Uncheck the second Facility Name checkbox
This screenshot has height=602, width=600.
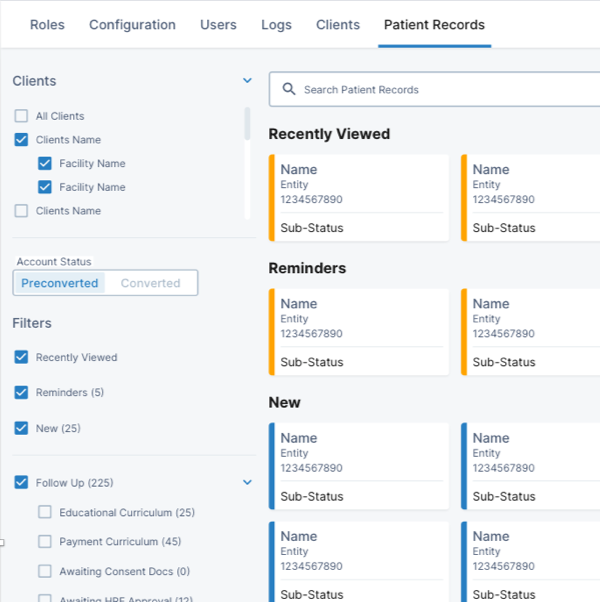tap(45, 187)
